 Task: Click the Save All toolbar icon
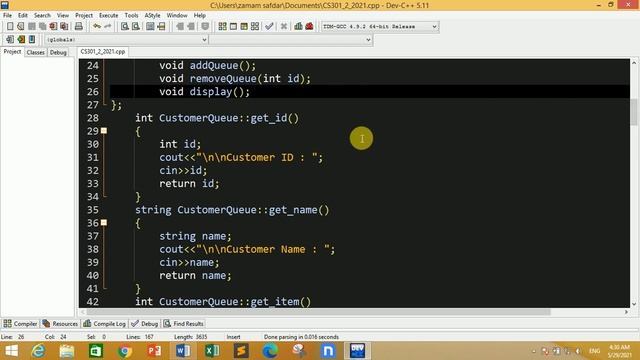tap(42, 27)
